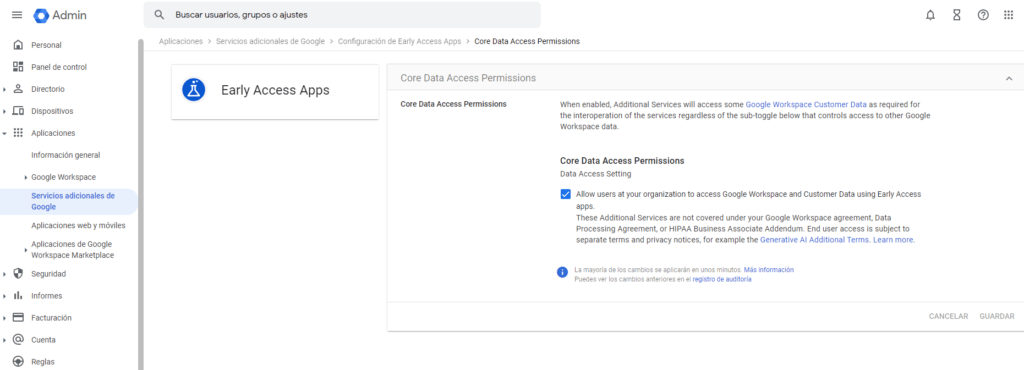Collapse the Core Data Access Permissions panel
1024x370 pixels.
[1009, 78]
